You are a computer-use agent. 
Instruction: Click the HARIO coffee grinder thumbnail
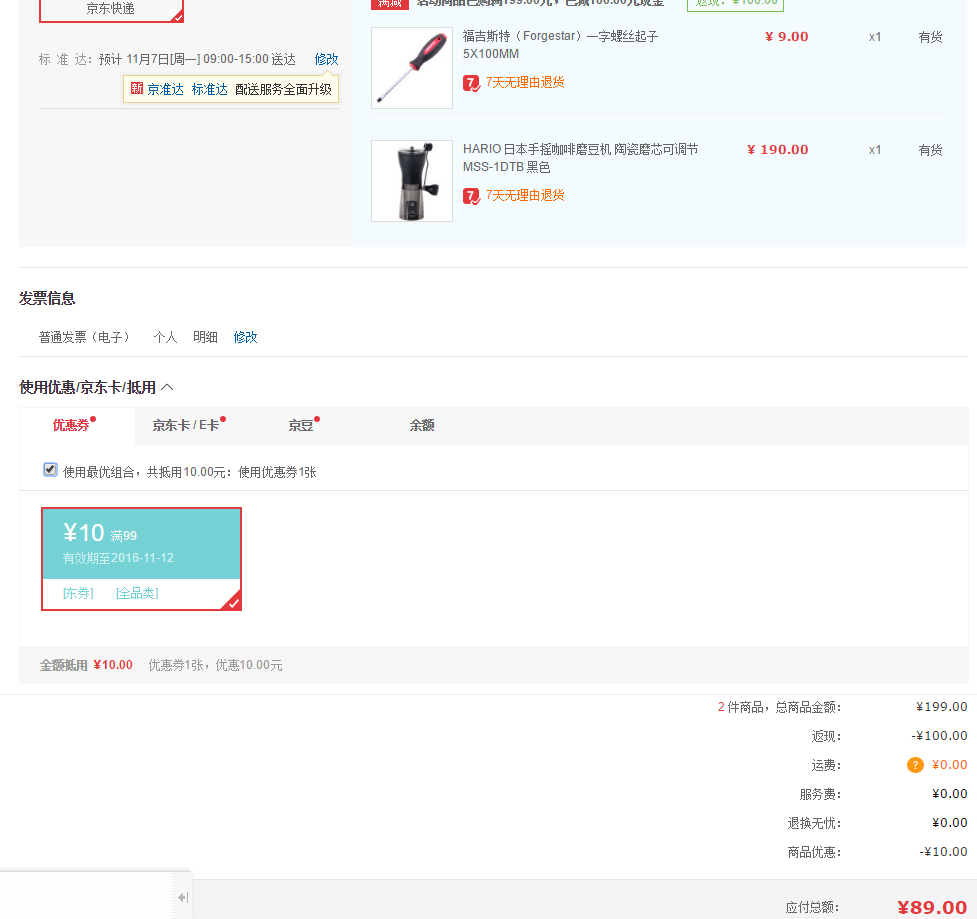412,181
